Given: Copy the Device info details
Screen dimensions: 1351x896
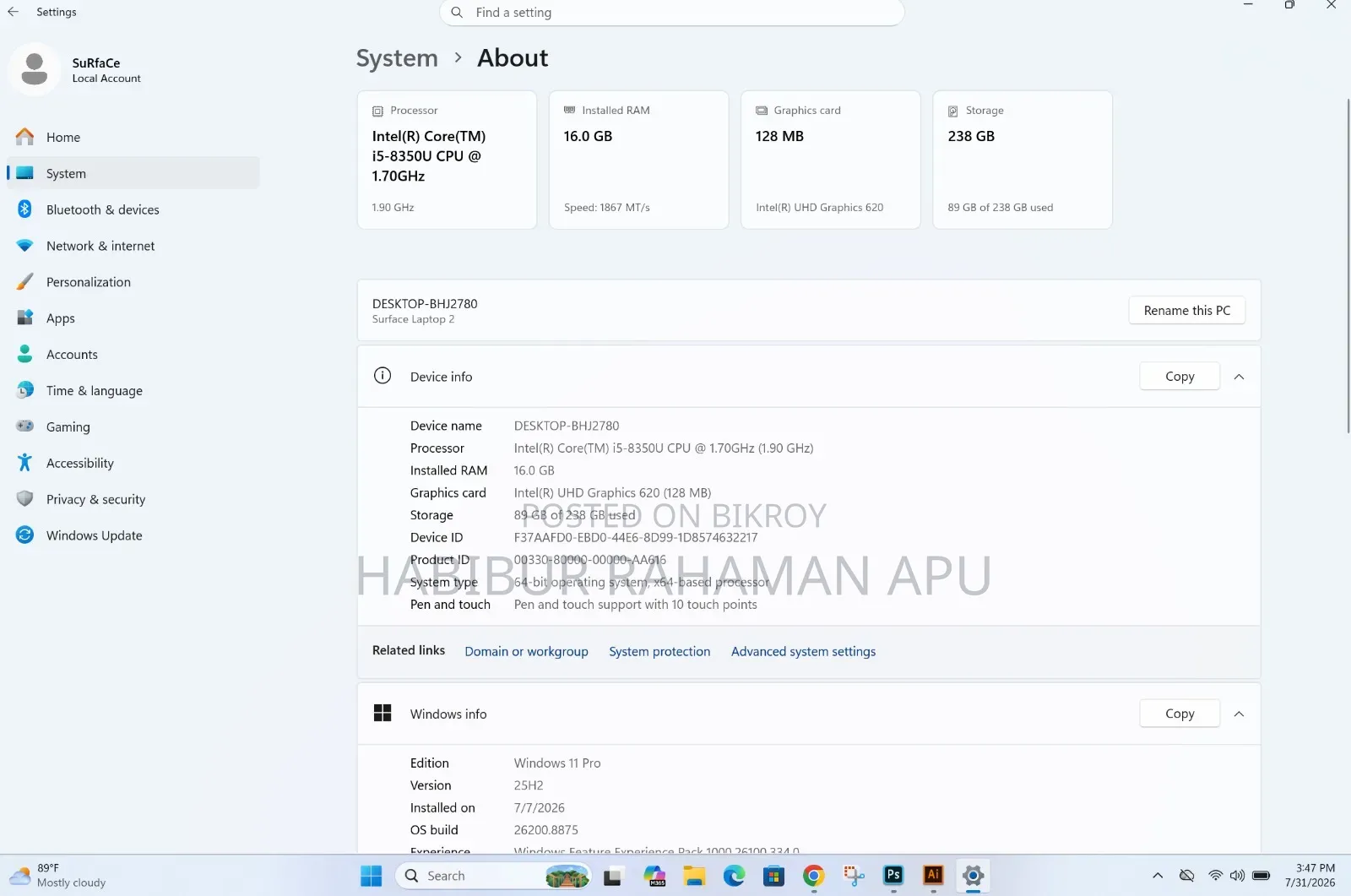Looking at the screenshot, I should click(x=1180, y=377).
